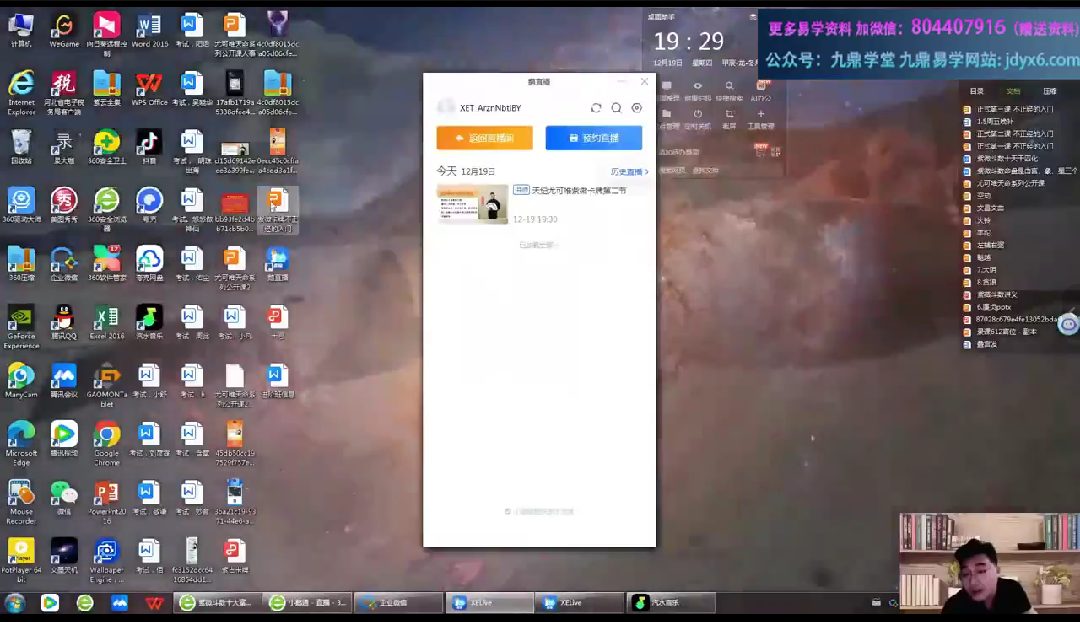Open the message bubble icon beside refresh
This screenshot has height=622, width=1080.
click(x=616, y=108)
